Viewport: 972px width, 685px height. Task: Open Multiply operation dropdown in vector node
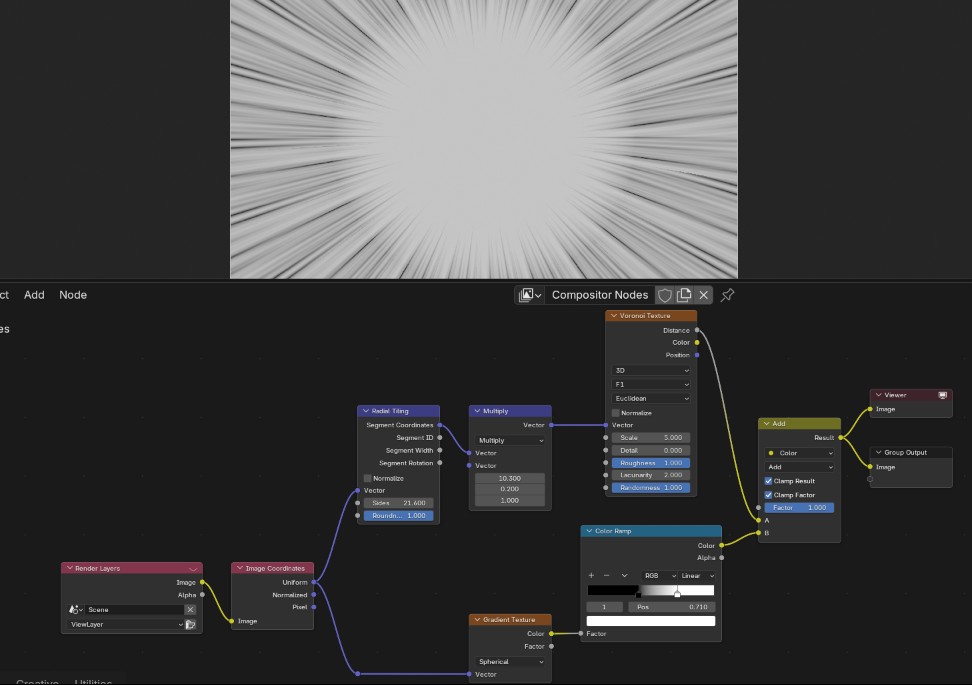510,441
